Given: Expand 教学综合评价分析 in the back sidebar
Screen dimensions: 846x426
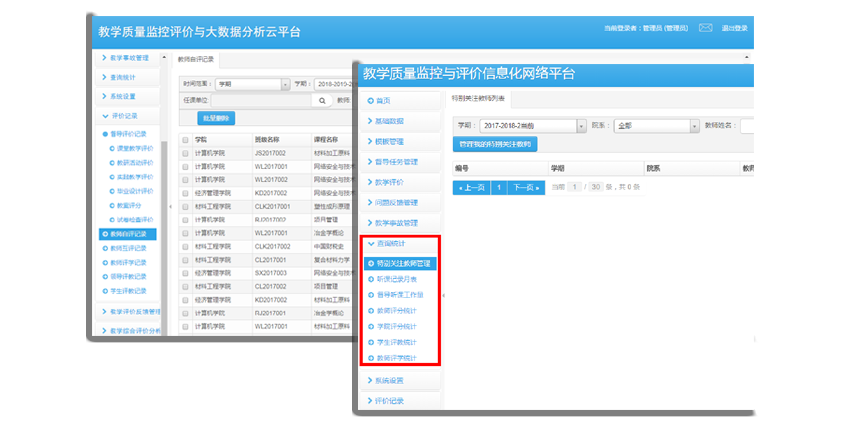Looking at the screenshot, I should (129, 331).
